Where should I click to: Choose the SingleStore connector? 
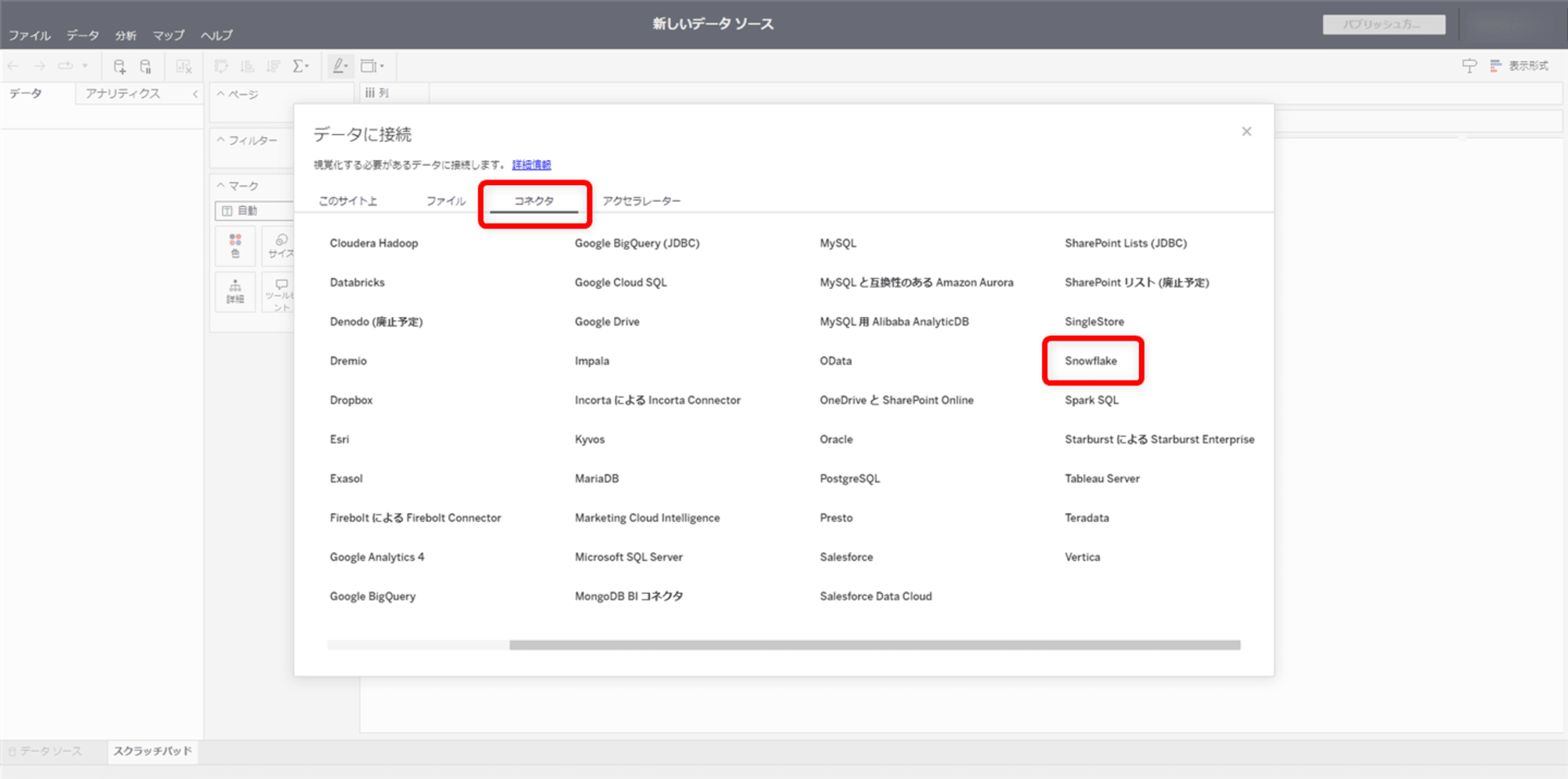tap(1094, 322)
